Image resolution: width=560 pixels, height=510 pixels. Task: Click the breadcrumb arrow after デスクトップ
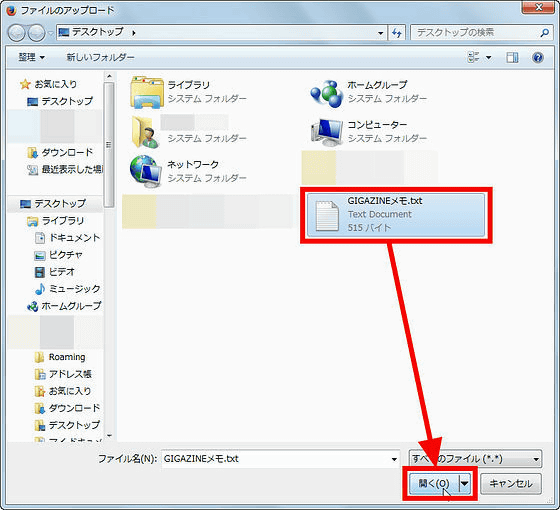(x=134, y=33)
